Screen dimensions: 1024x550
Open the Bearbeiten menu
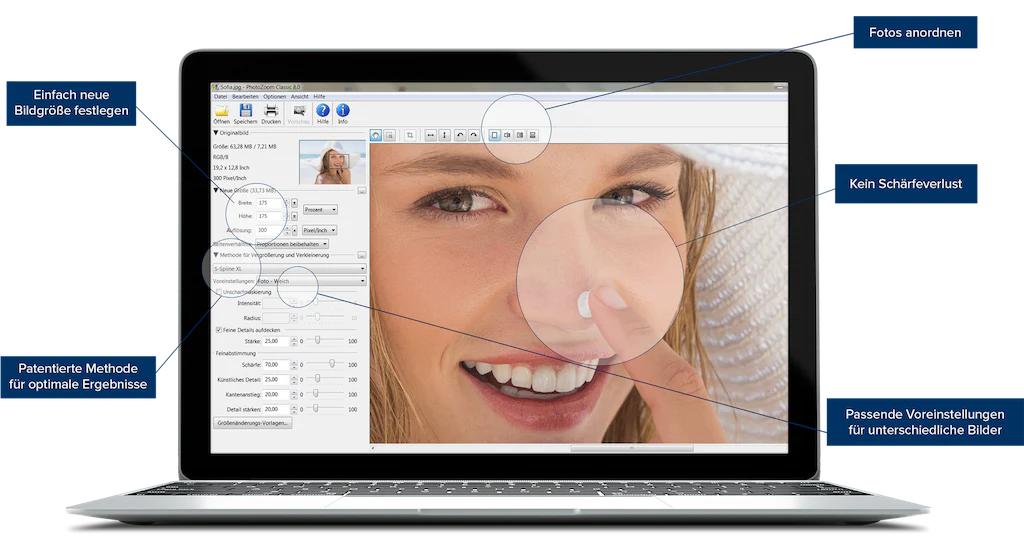[x=246, y=97]
